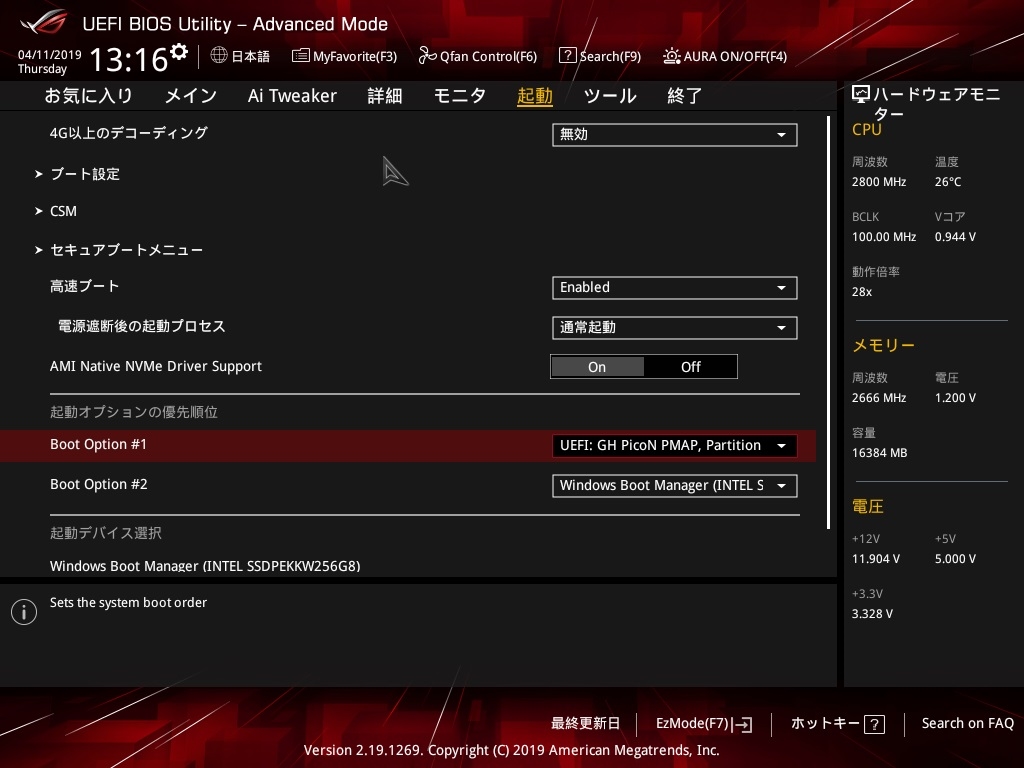This screenshot has height=768, width=1024.
Task: Select the Boot Option #1 row label
Action: (x=99, y=445)
